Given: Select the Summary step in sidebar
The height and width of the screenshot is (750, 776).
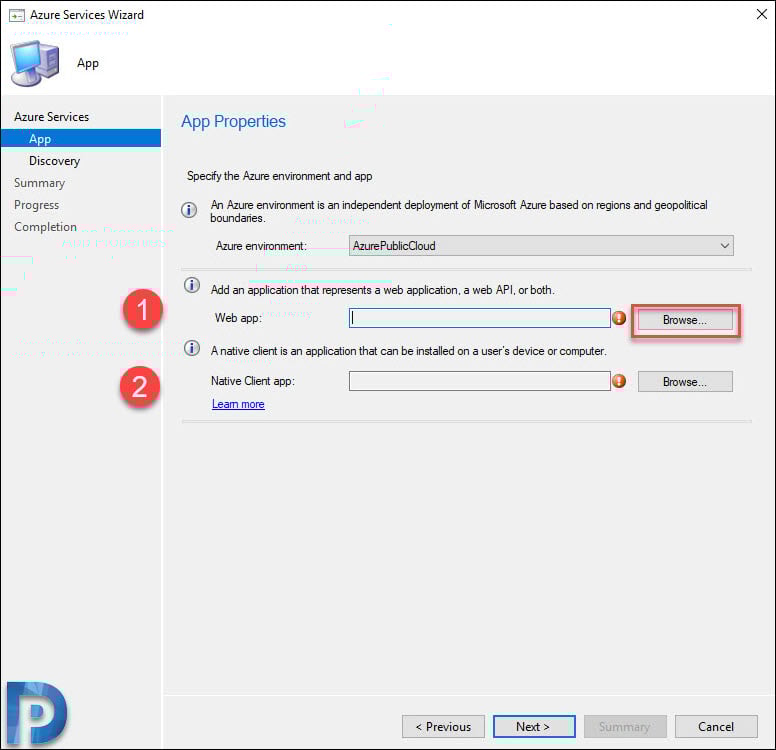Looking at the screenshot, I should click(x=40, y=183).
